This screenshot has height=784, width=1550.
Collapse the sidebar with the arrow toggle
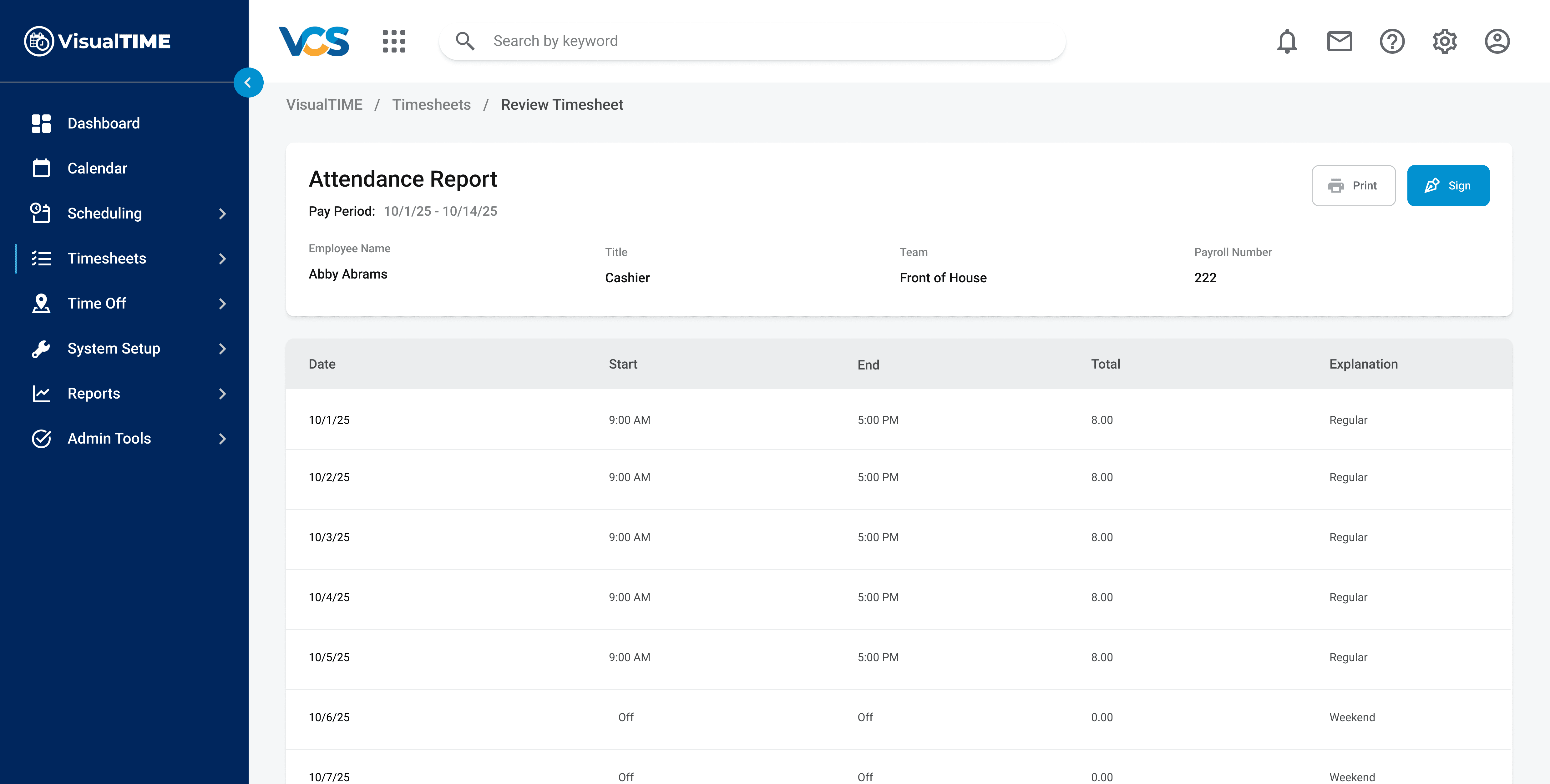(x=248, y=82)
